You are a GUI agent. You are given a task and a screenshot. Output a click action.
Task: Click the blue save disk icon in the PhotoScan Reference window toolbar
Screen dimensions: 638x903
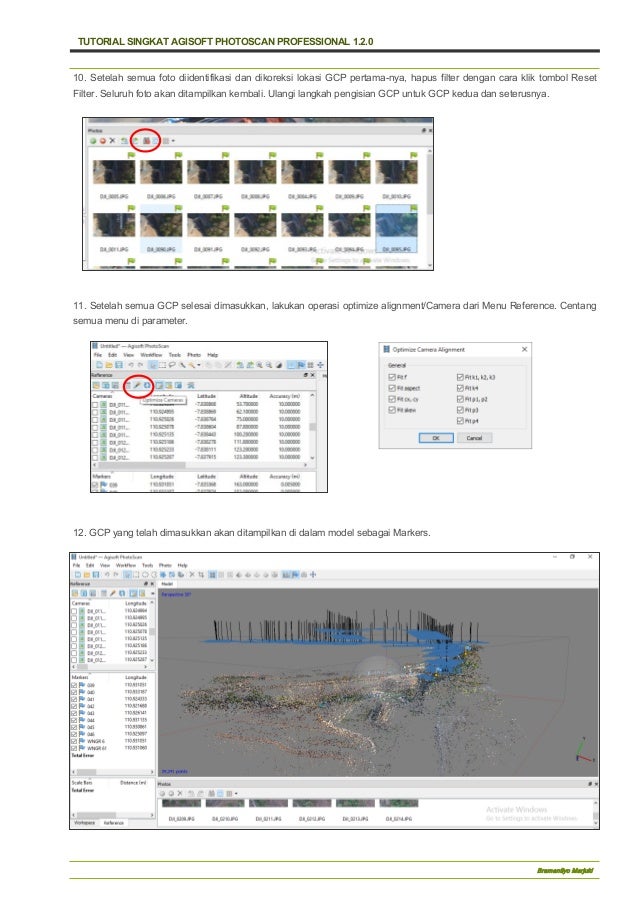coord(119,365)
